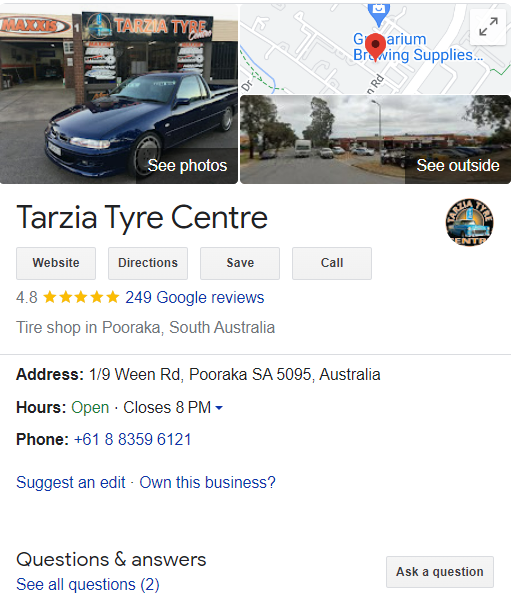The height and width of the screenshot is (611, 511).
Task: Click Ask a question button
Action: (x=440, y=572)
